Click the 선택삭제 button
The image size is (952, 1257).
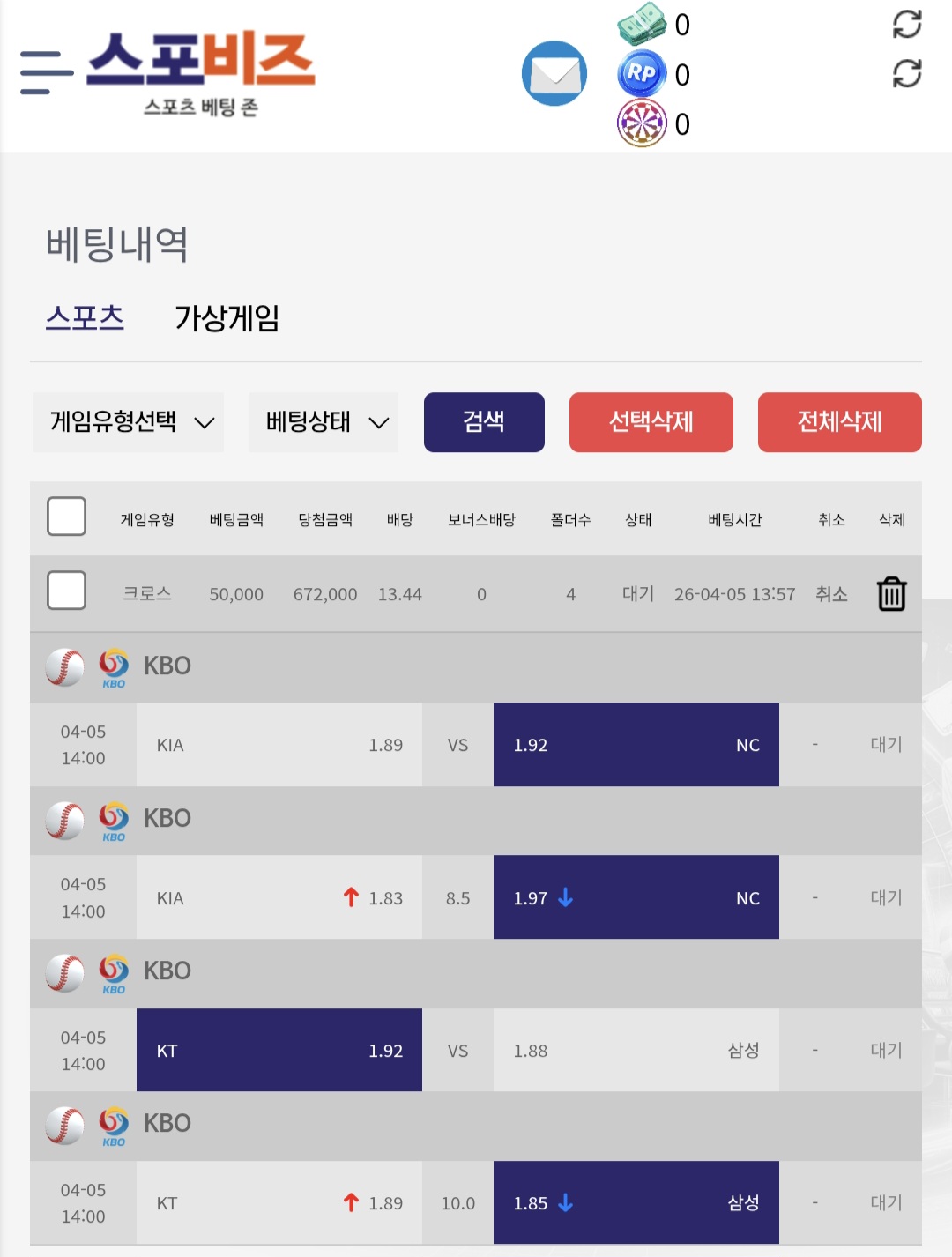(x=651, y=422)
